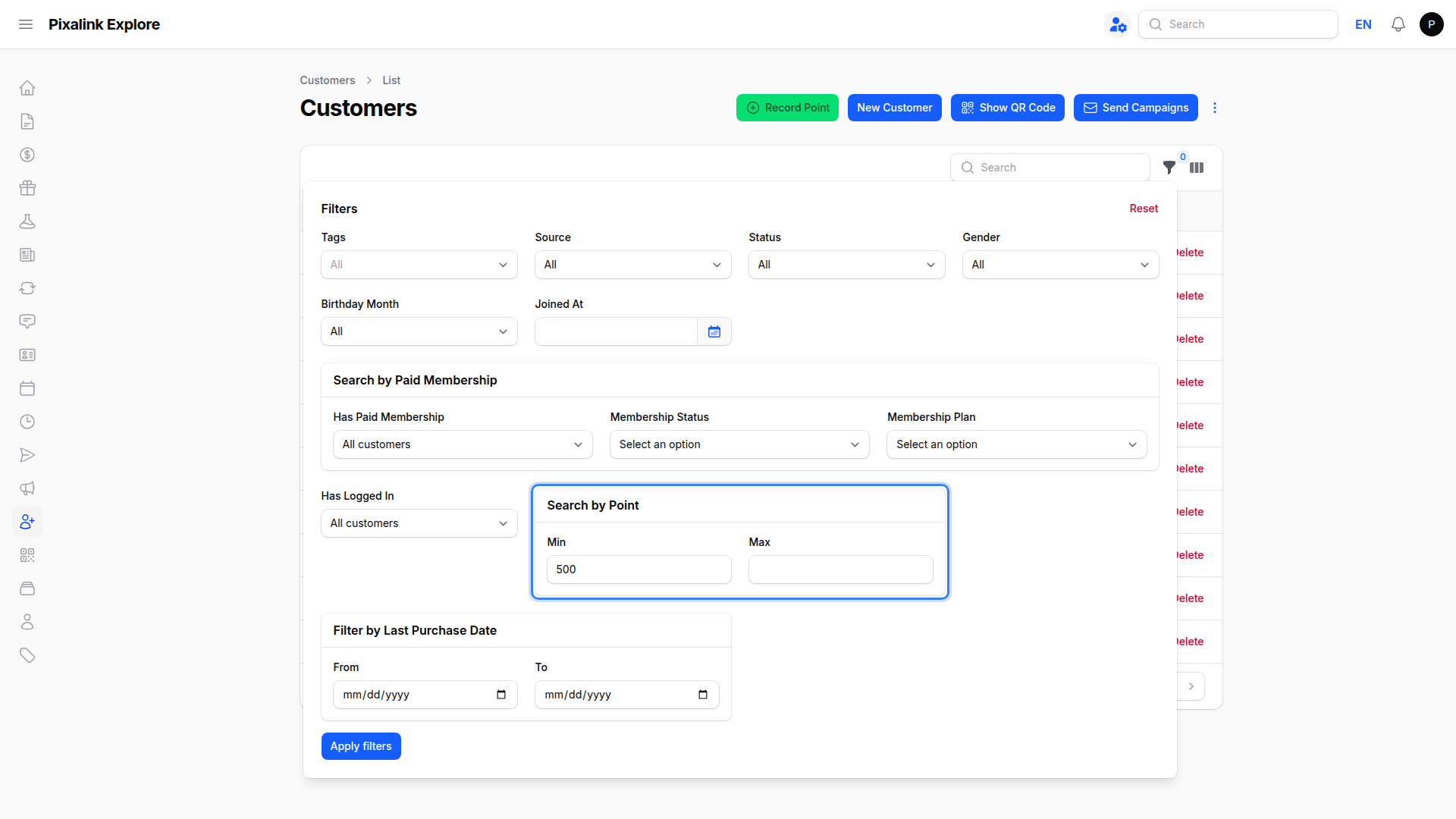Image resolution: width=1456 pixels, height=819 pixels.
Task: Click the Send Campaigns button
Action: (x=1136, y=108)
